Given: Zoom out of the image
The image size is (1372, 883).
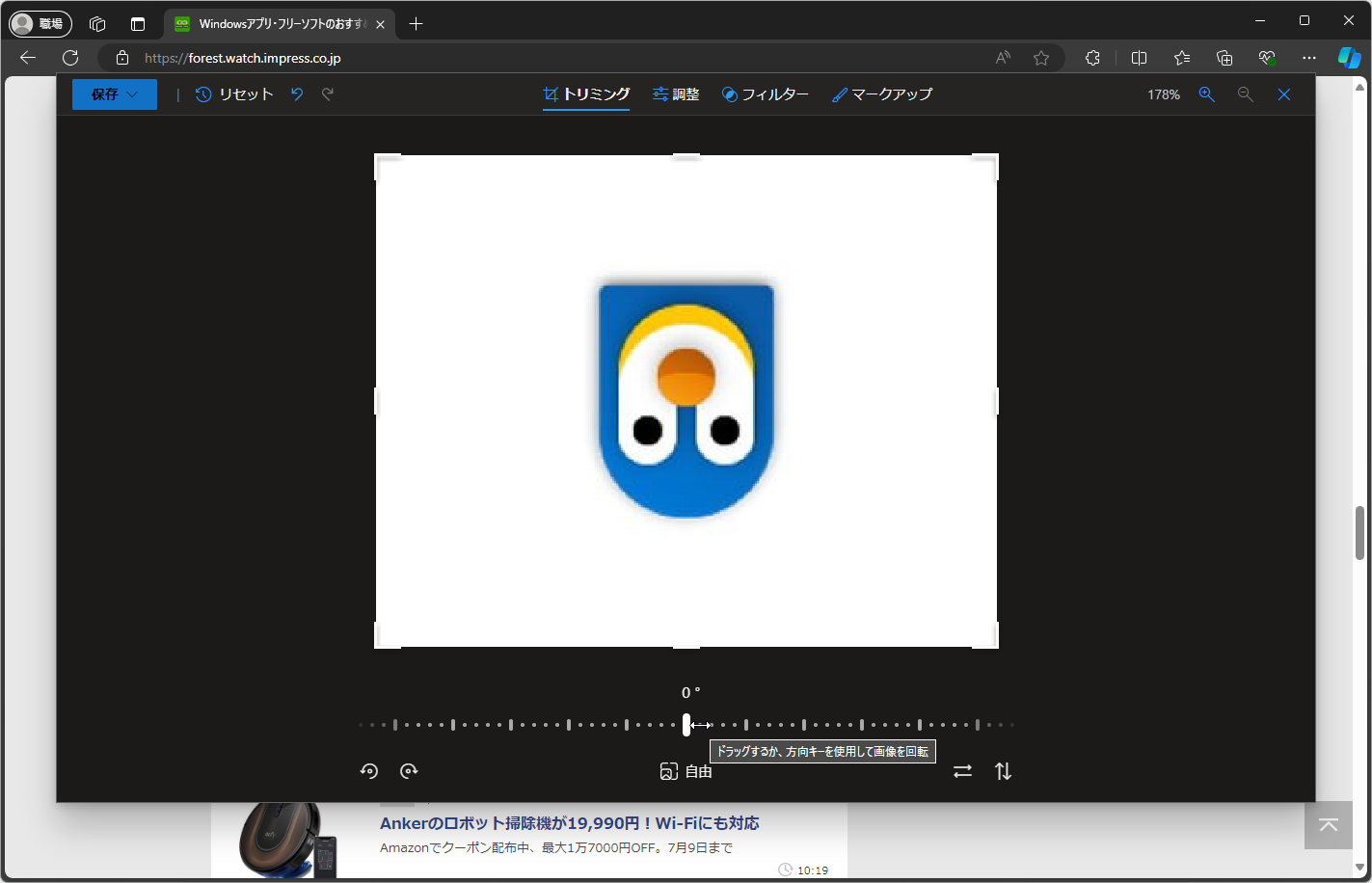Looking at the screenshot, I should tap(1245, 94).
